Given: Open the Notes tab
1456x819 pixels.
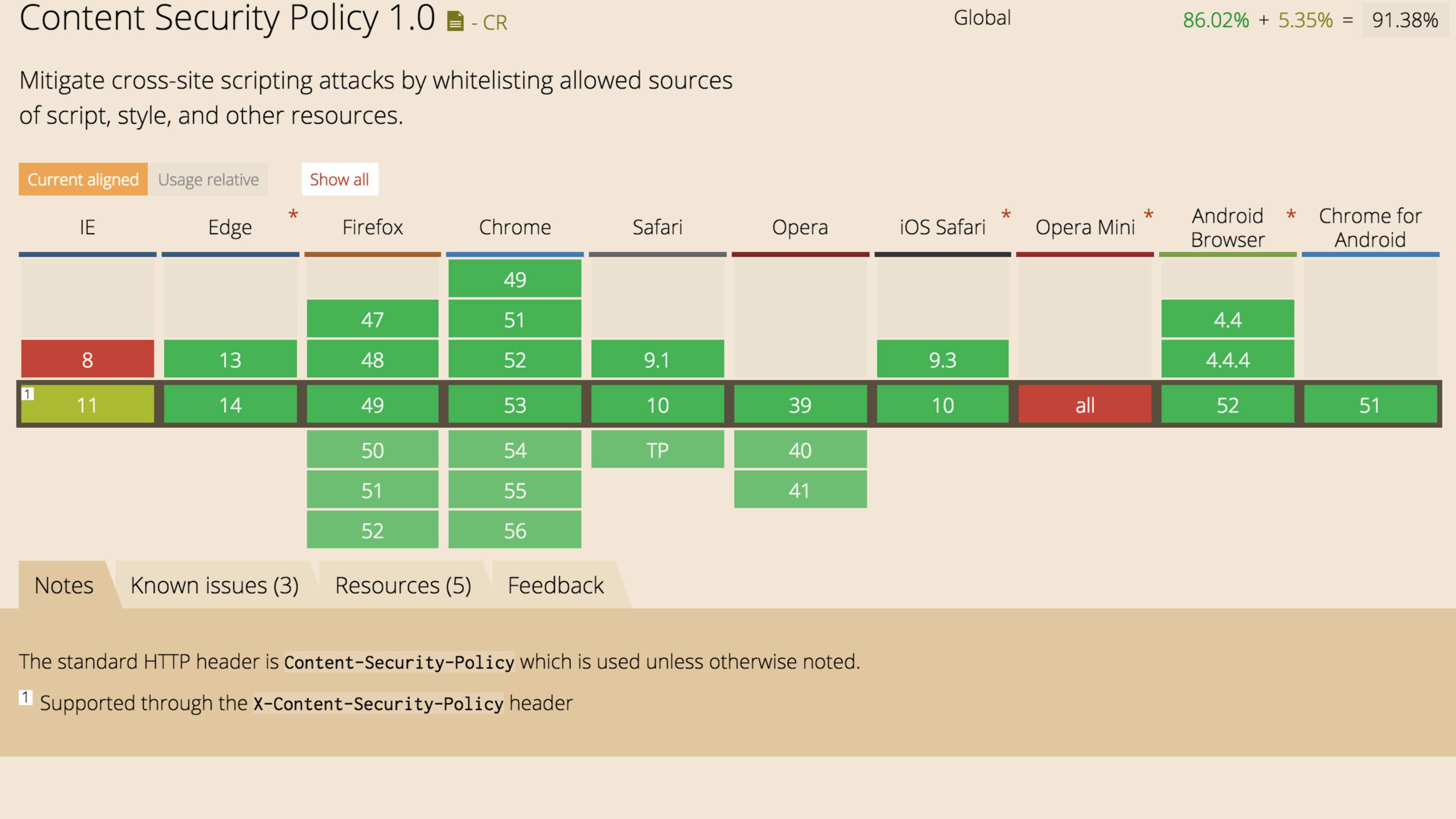Looking at the screenshot, I should click(64, 585).
